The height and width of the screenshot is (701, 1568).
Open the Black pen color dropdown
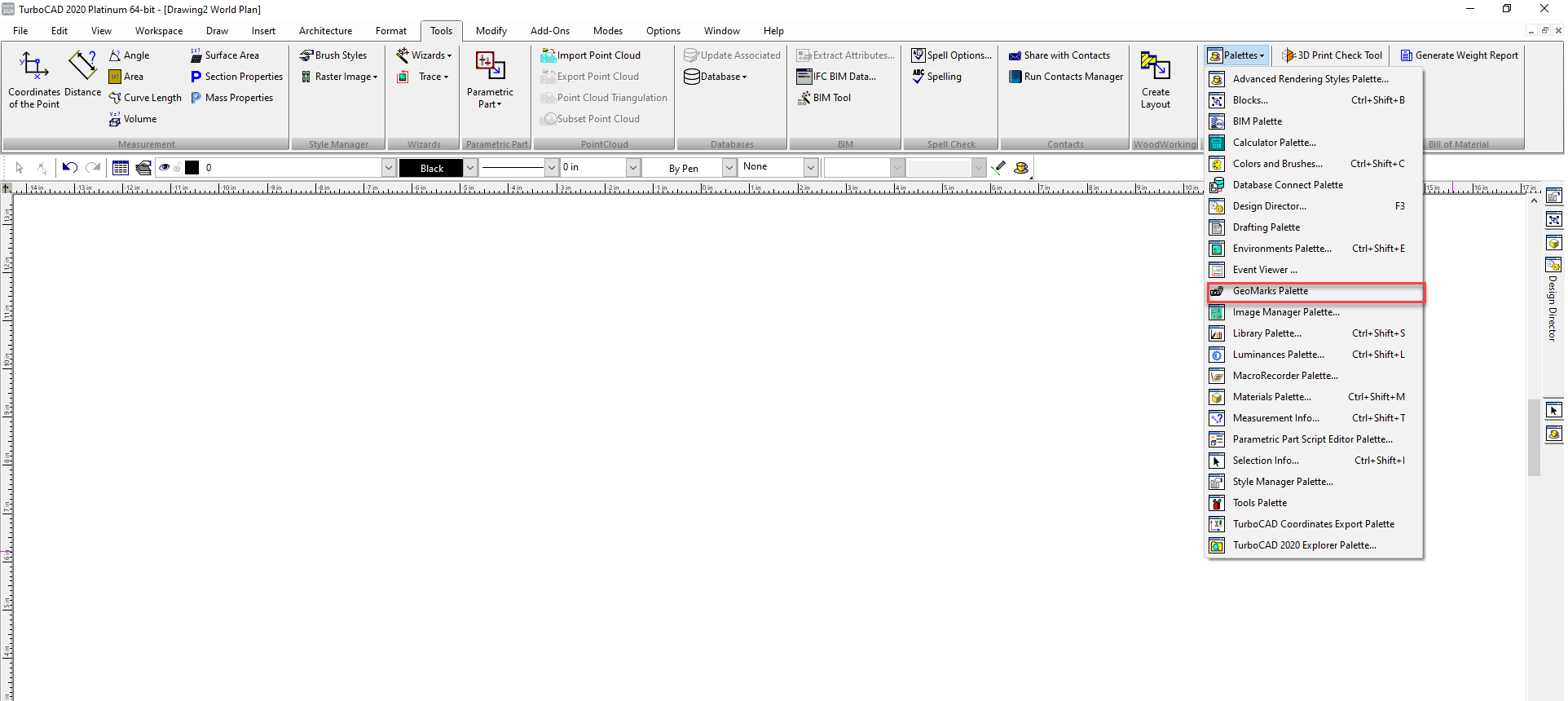click(469, 168)
